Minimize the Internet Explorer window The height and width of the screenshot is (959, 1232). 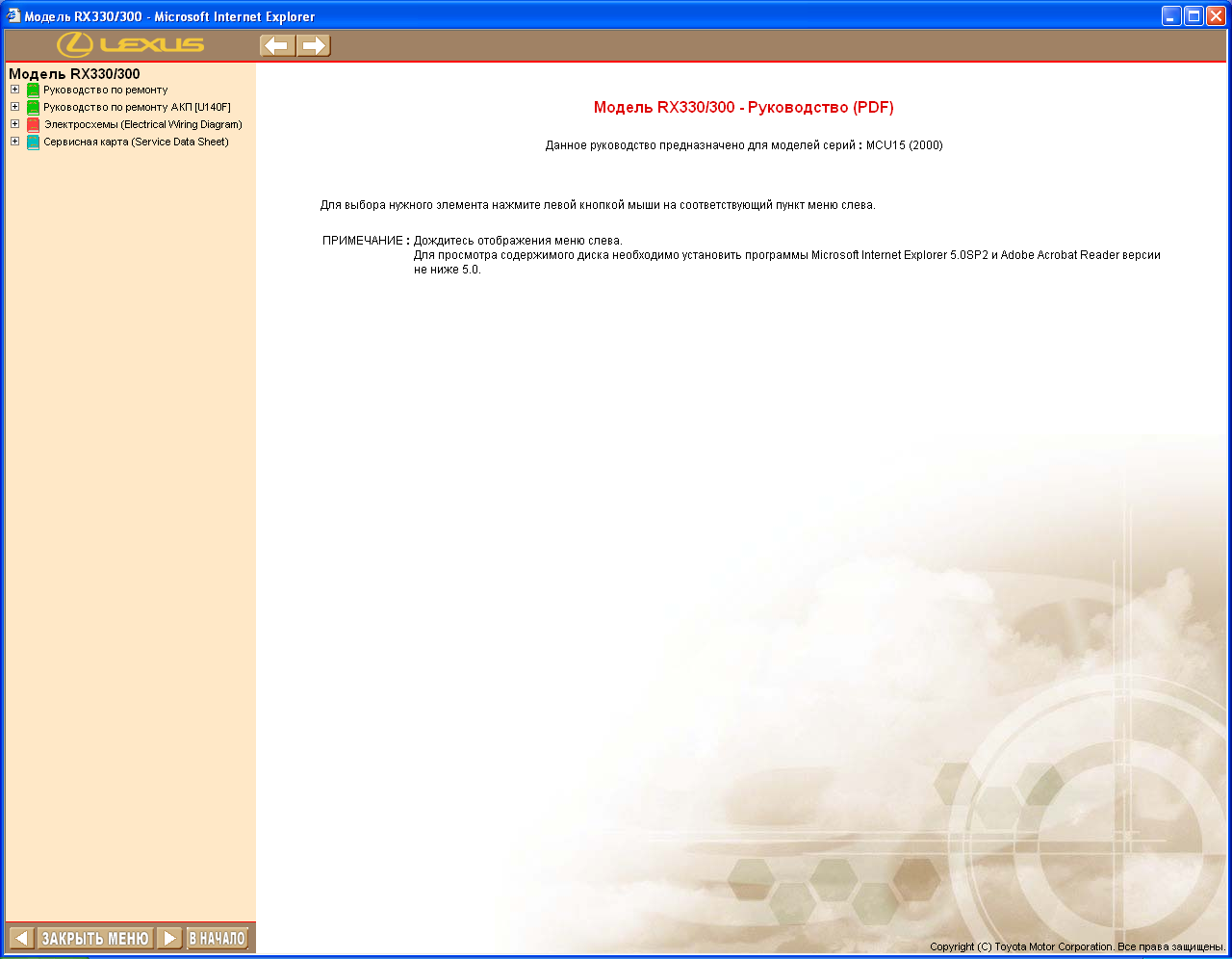point(1171,15)
